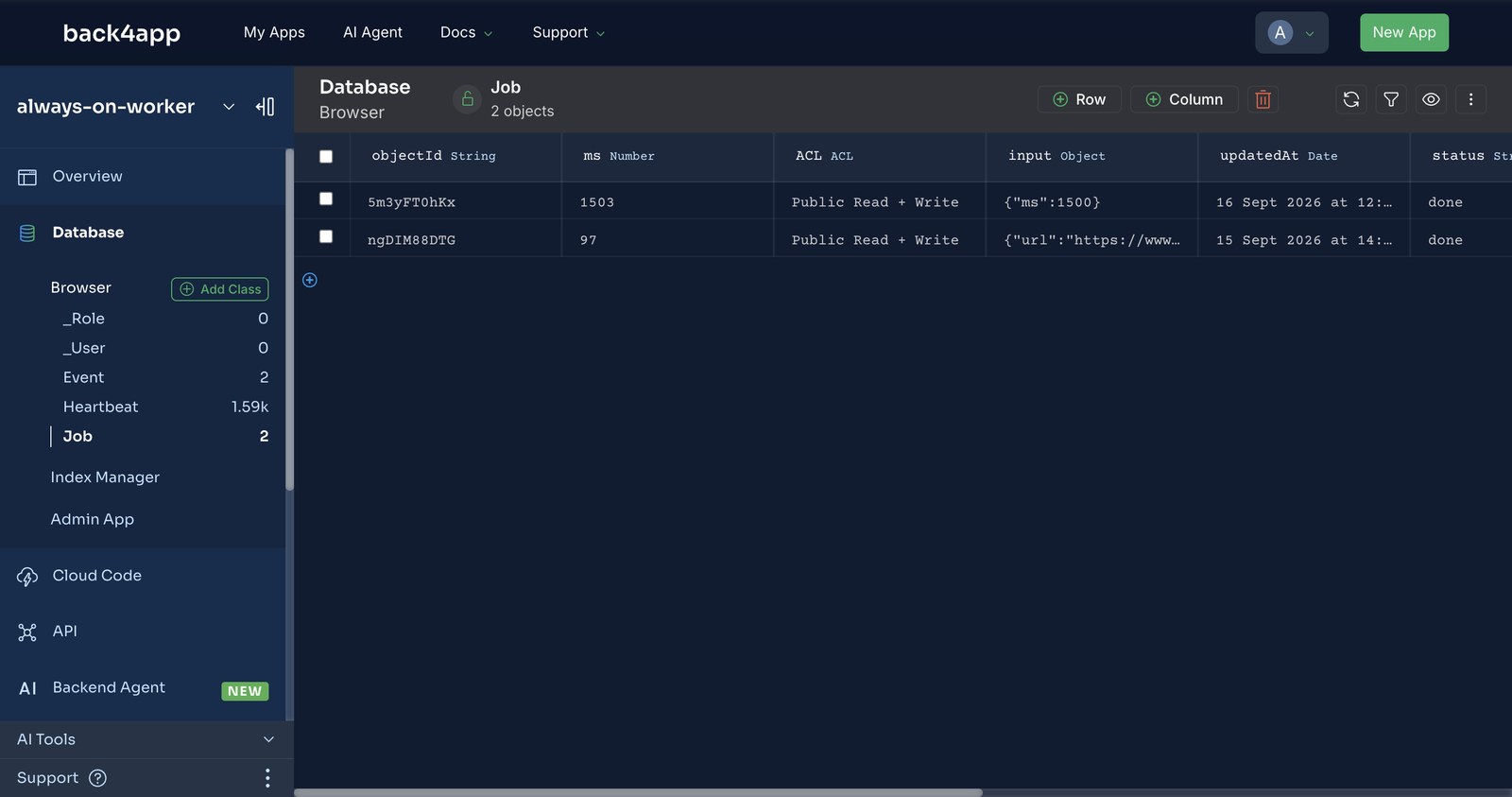Select the _User class
This screenshot has width=1512, height=797.
coord(84,348)
